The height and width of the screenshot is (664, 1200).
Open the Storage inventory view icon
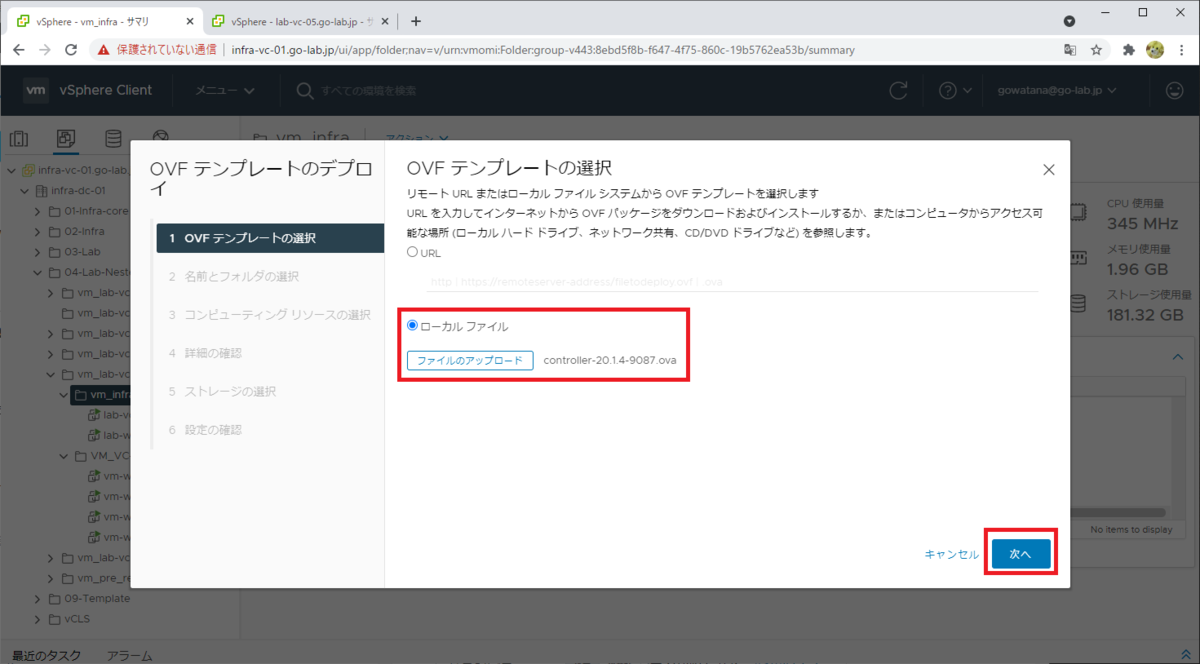coord(113,138)
